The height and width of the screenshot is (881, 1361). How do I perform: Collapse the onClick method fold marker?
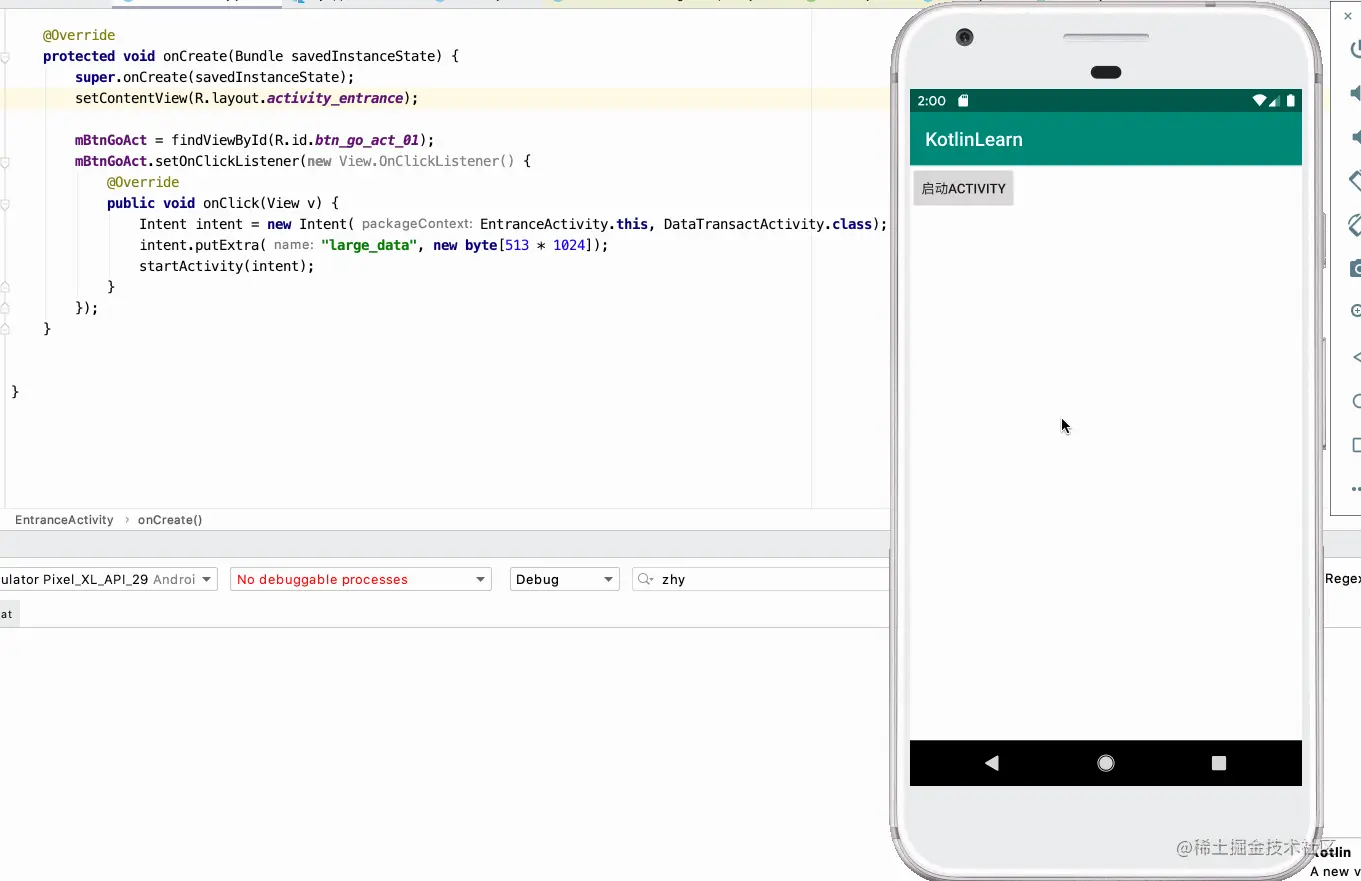(x=5, y=203)
